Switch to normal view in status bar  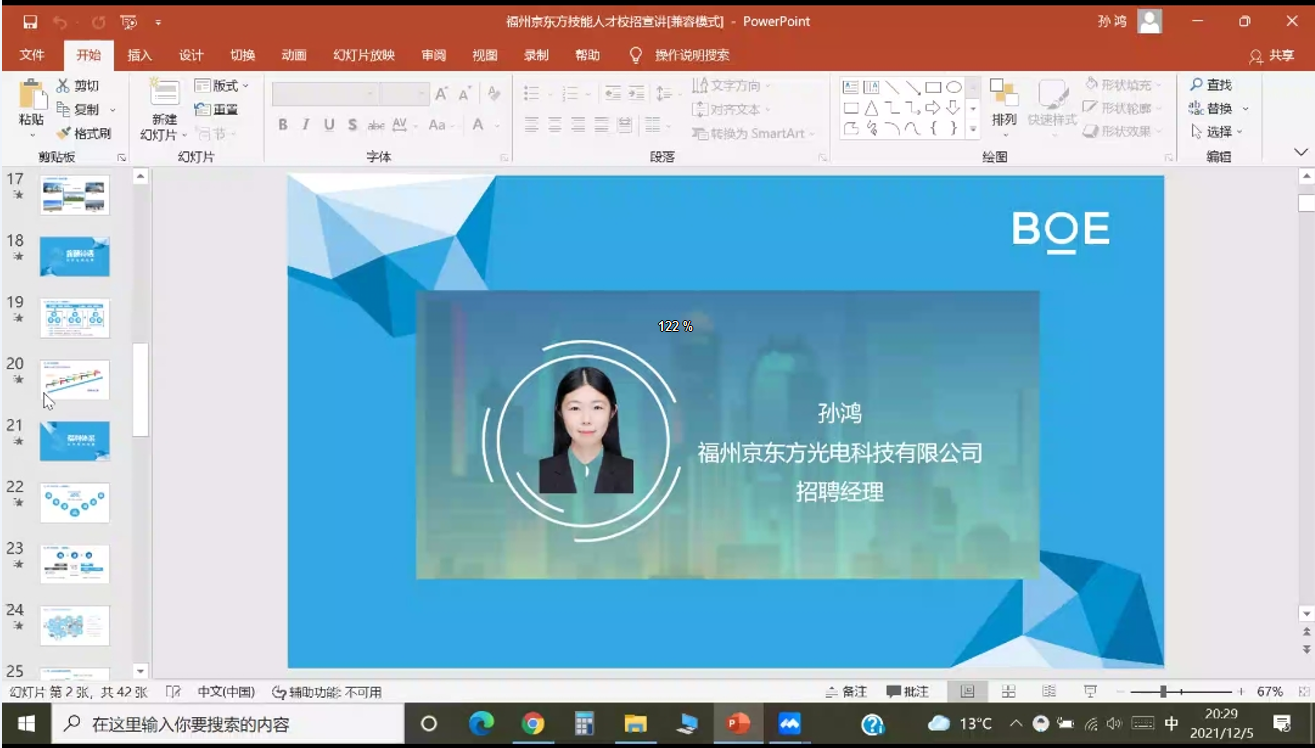(967, 692)
